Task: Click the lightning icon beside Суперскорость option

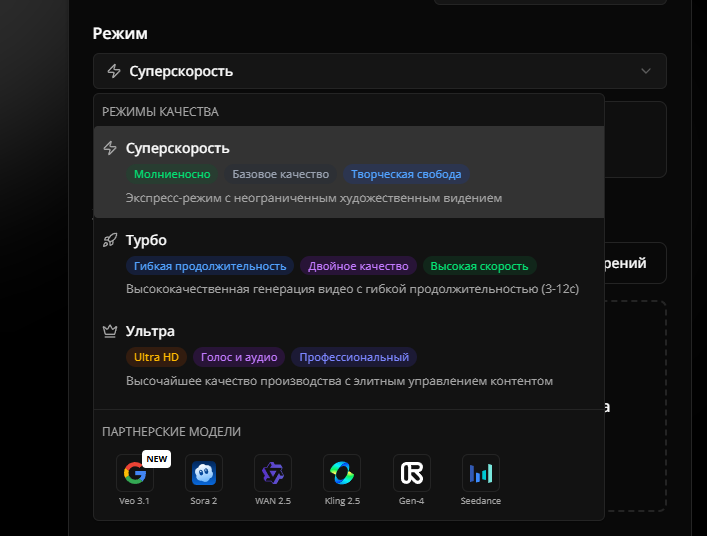Action: 111,148
